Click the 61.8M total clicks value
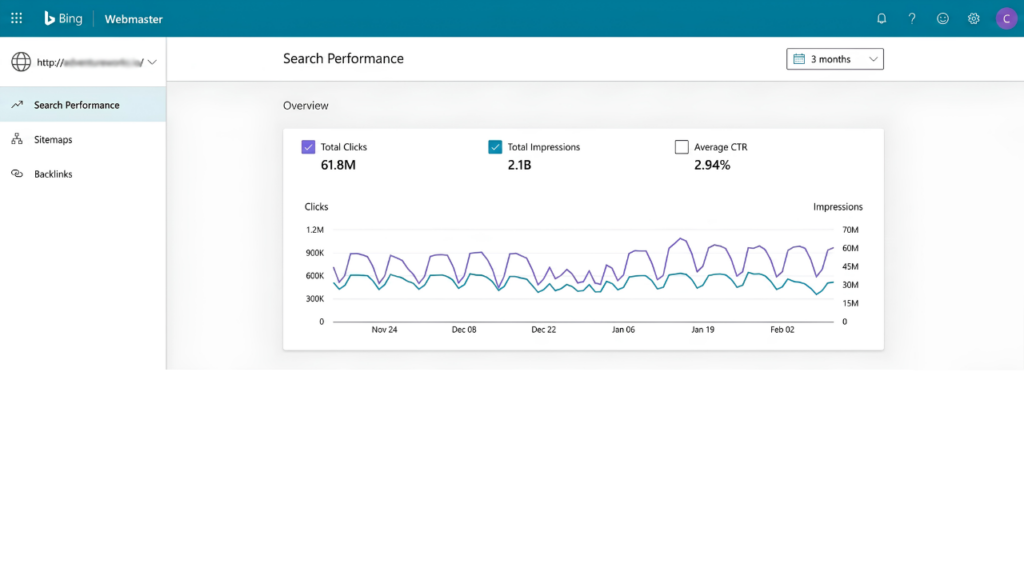Screen dimensions: 1024x576 338,165
